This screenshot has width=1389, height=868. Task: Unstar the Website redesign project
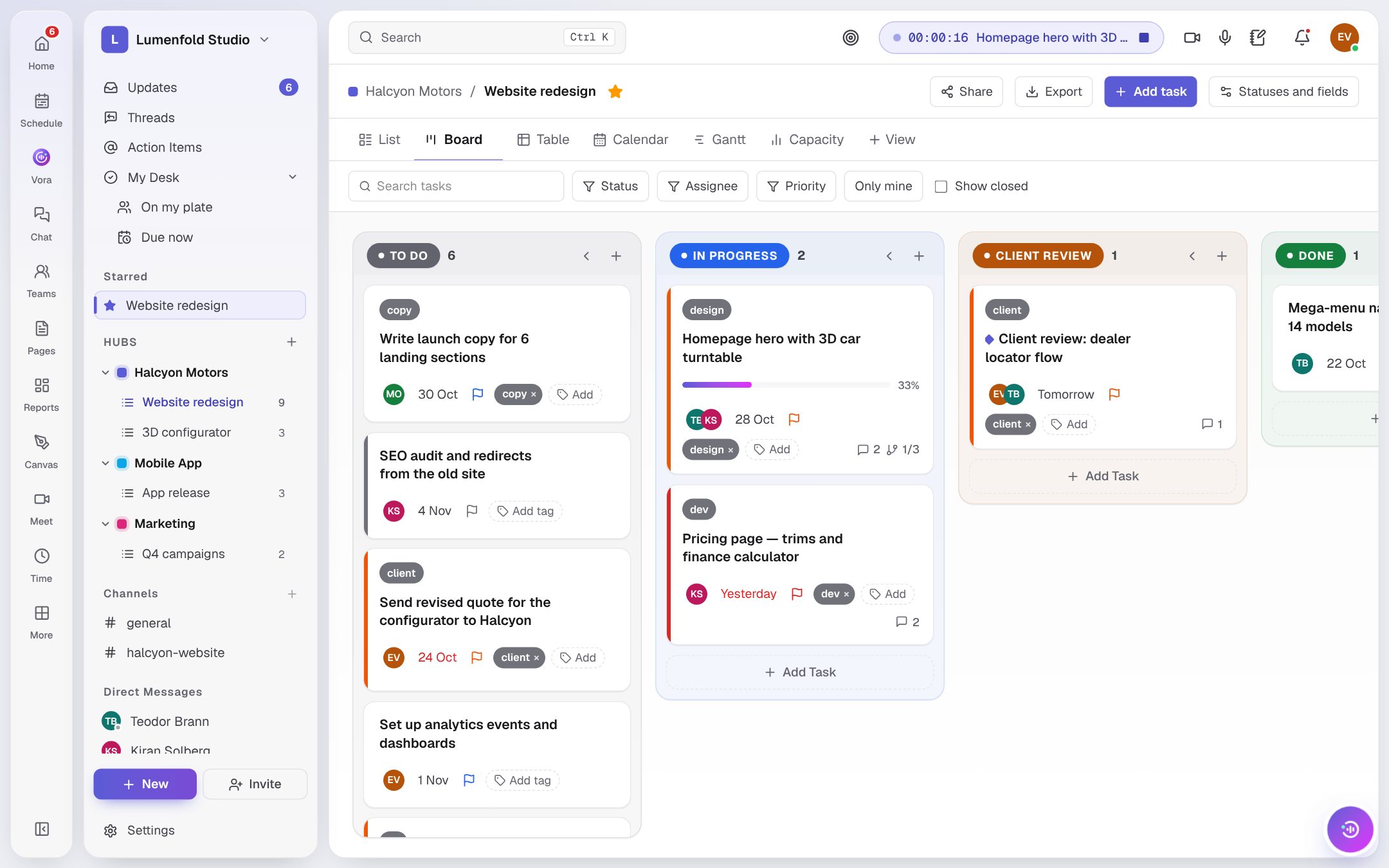point(615,91)
